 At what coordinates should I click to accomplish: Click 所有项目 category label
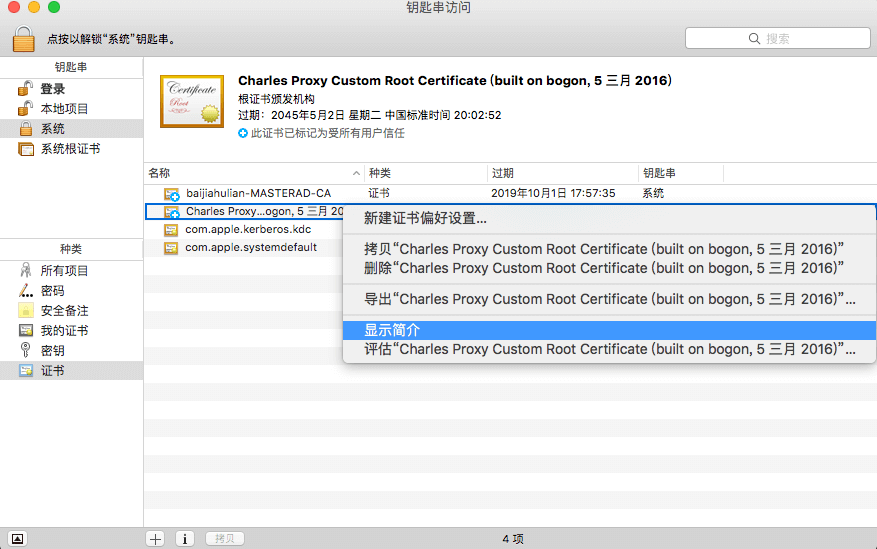[x=64, y=271]
